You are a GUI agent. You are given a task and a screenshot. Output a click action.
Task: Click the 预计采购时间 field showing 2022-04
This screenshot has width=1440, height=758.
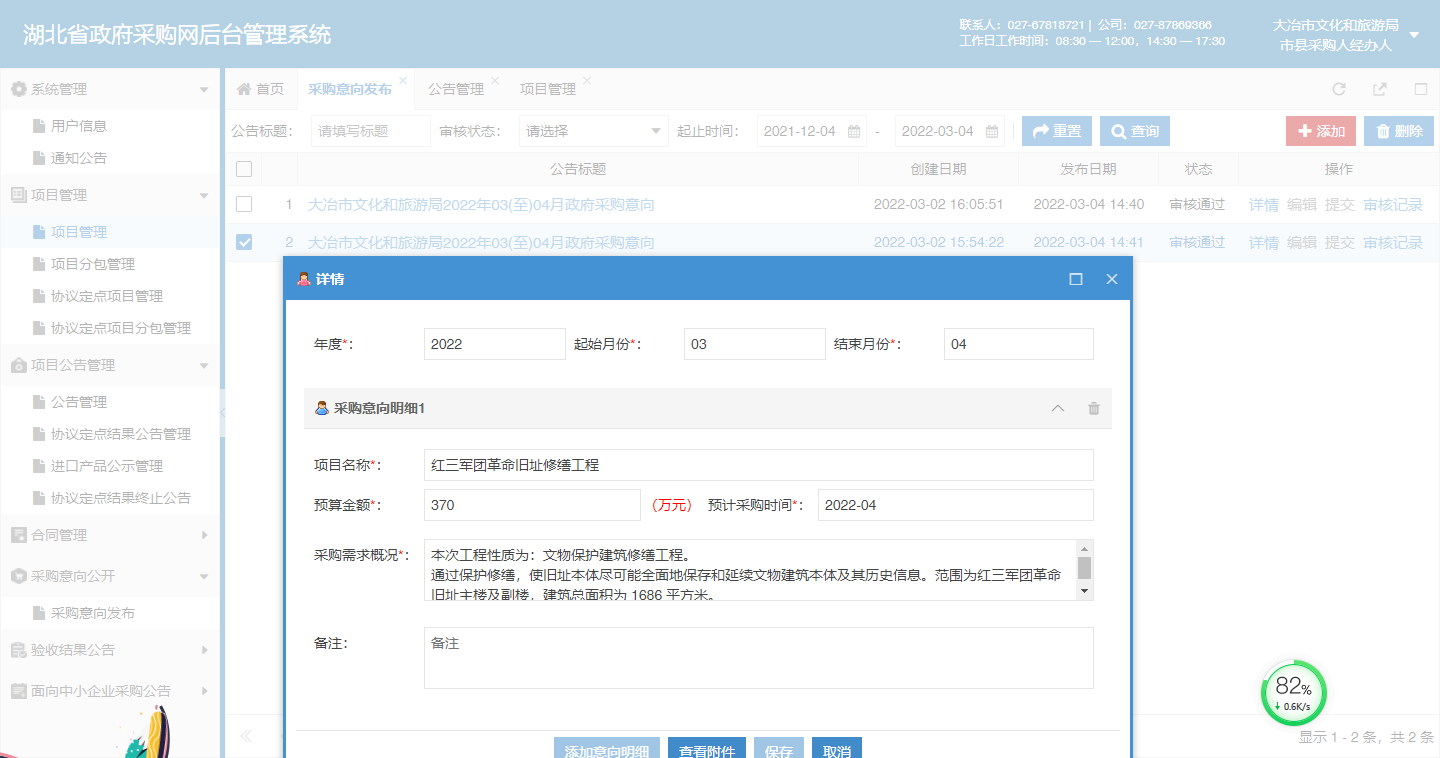956,505
